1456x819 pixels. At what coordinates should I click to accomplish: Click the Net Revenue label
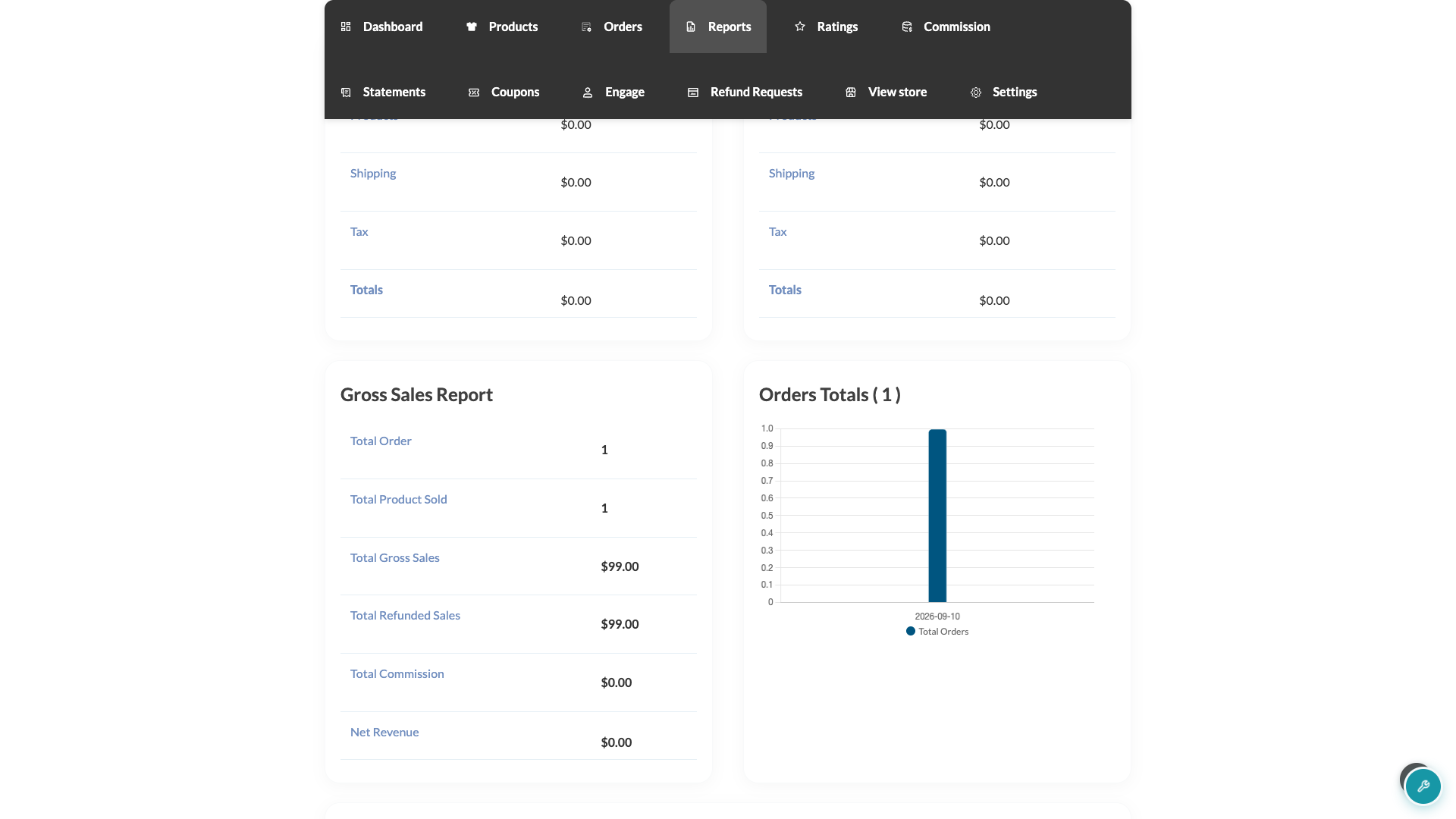click(384, 733)
